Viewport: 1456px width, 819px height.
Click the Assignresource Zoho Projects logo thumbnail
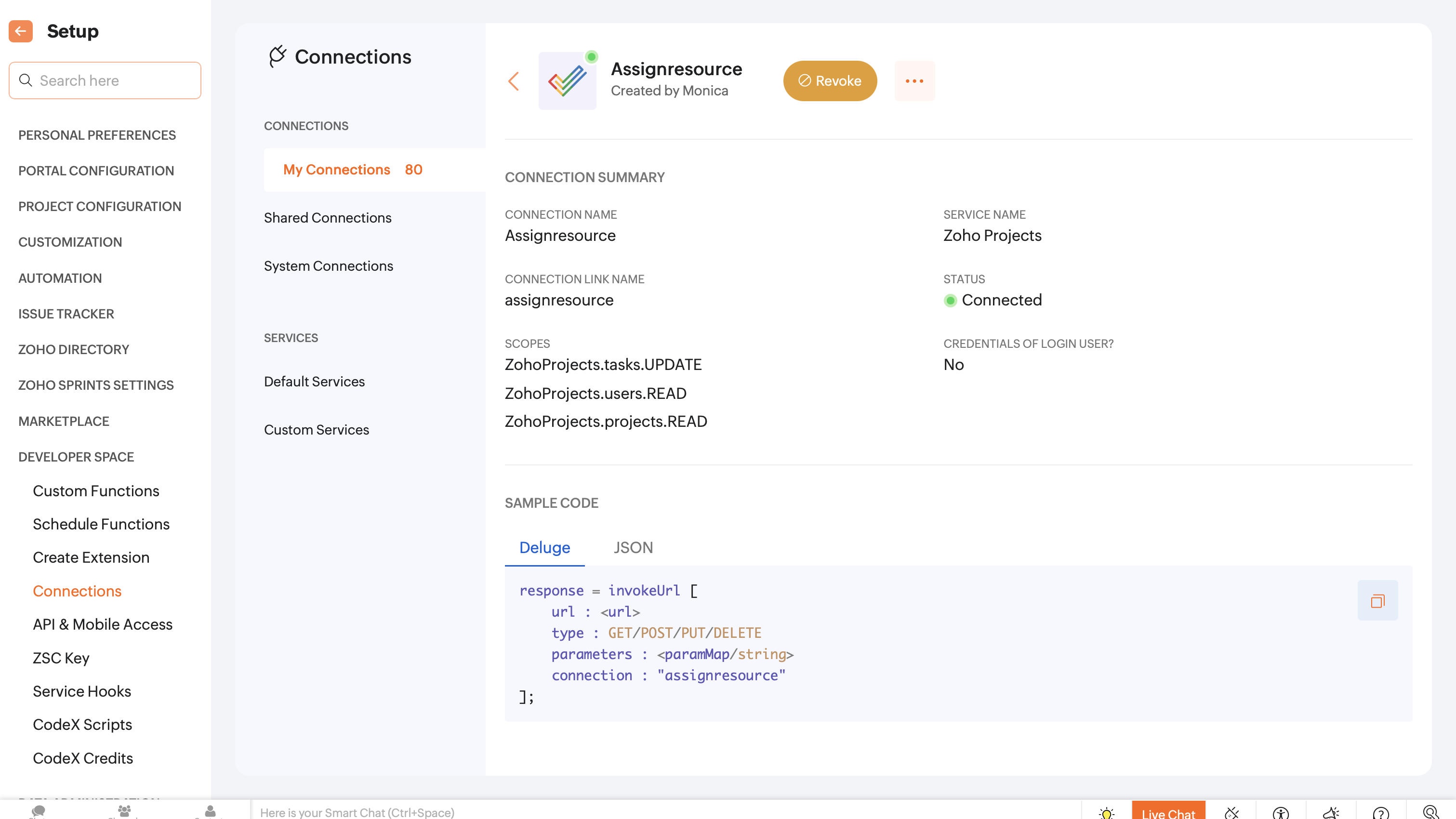pyautogui.click(x=567, y=81)
